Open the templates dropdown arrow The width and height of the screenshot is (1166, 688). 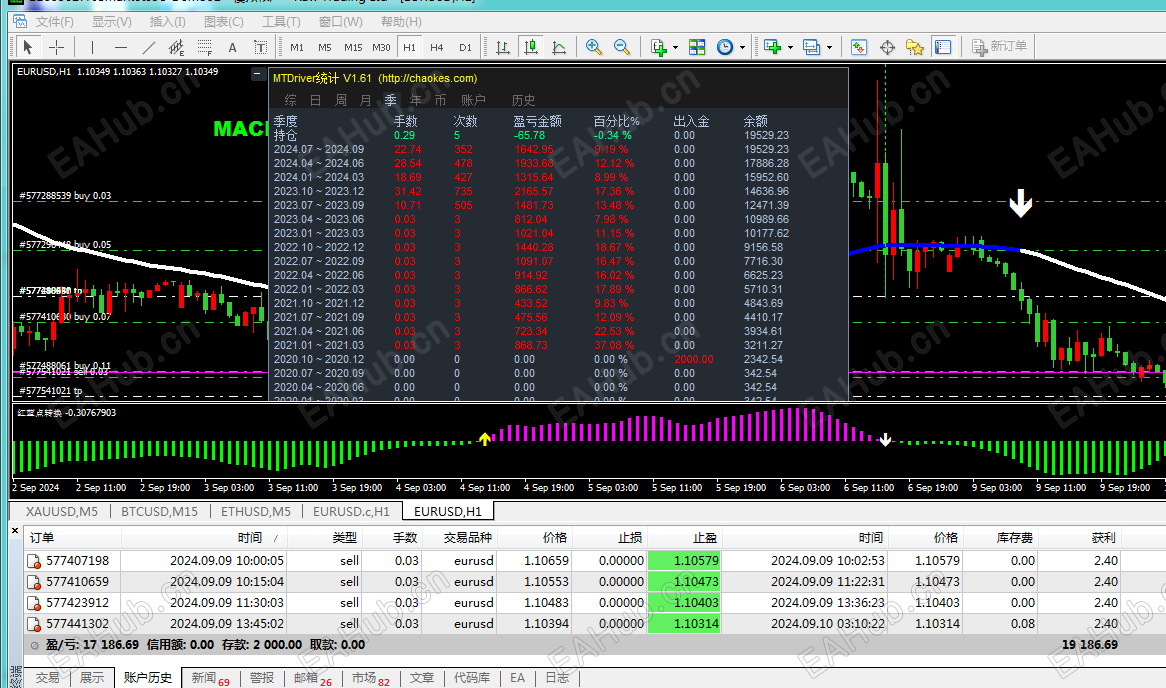(x=791, y=47)
